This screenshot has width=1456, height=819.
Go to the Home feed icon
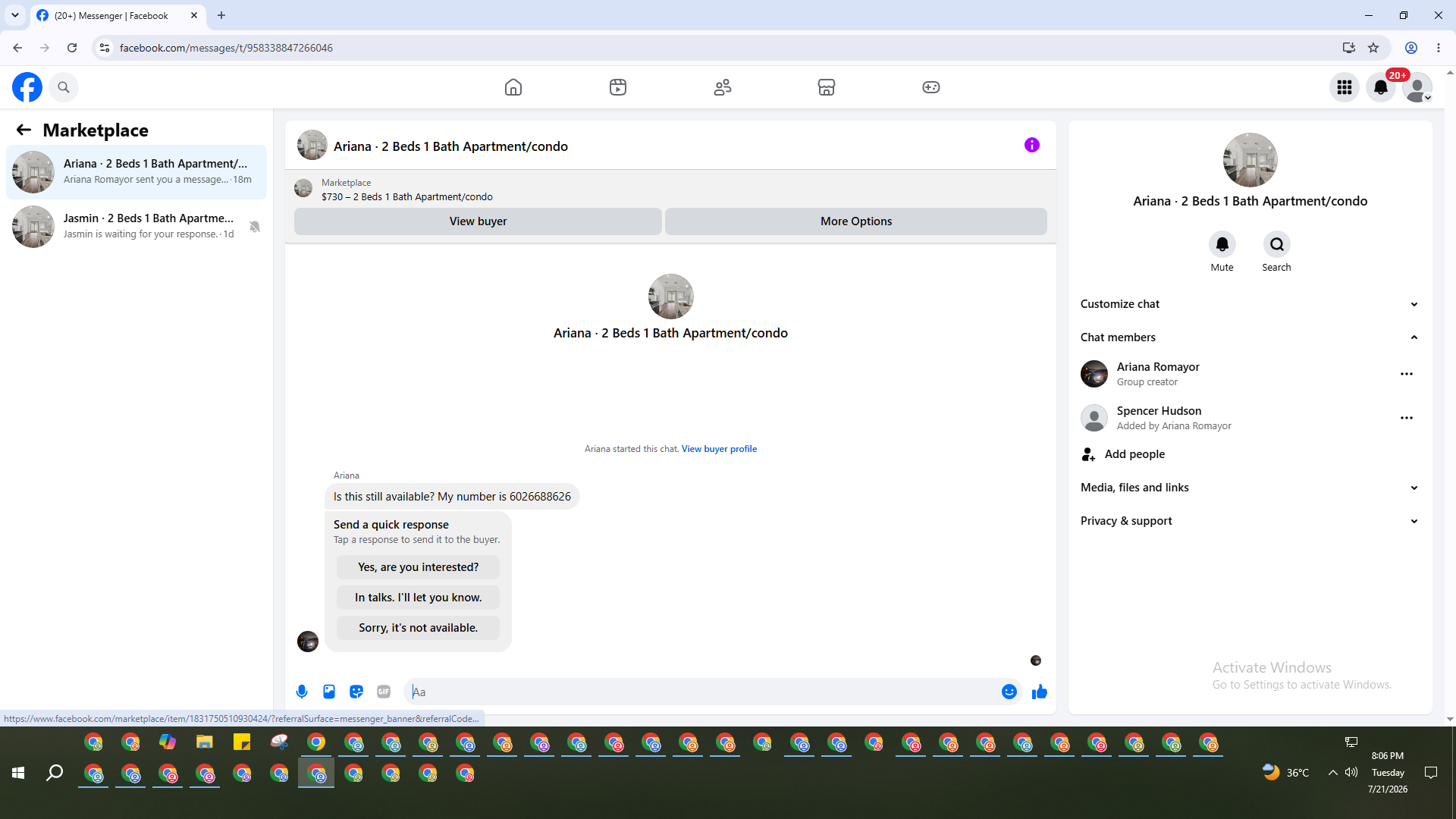click(x=513, y=87)
